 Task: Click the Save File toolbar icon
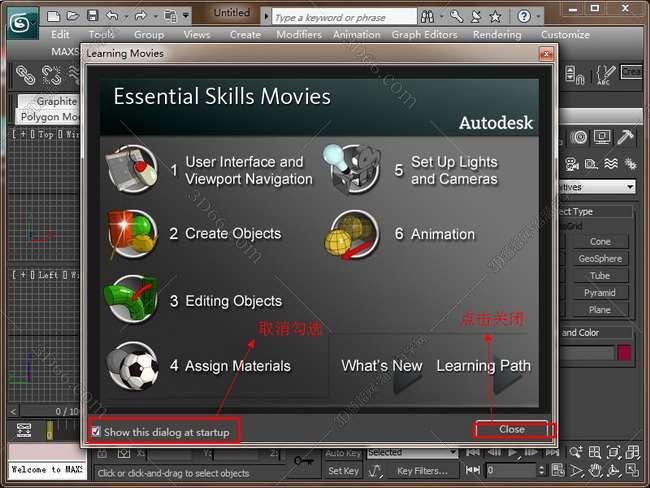(x=92, y=16)
